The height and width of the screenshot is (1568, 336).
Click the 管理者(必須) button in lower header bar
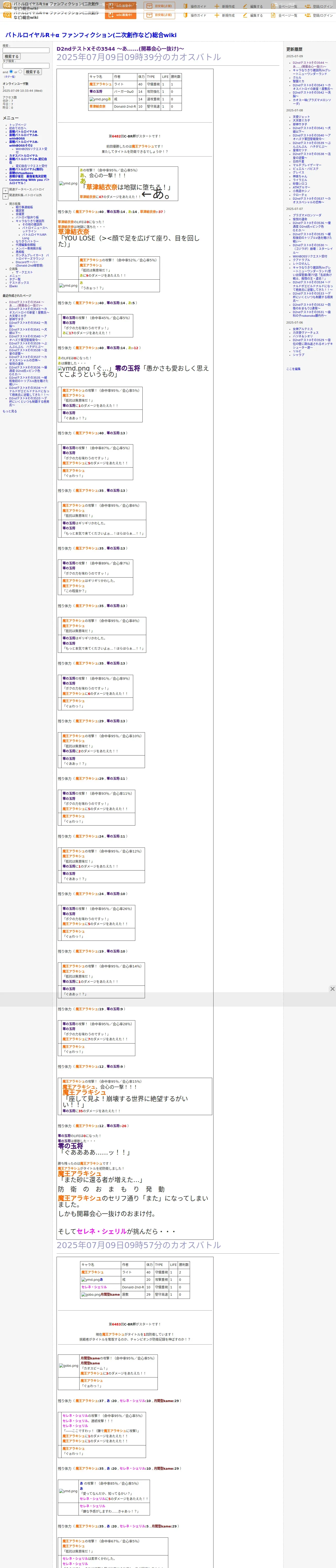coord(159,15)
